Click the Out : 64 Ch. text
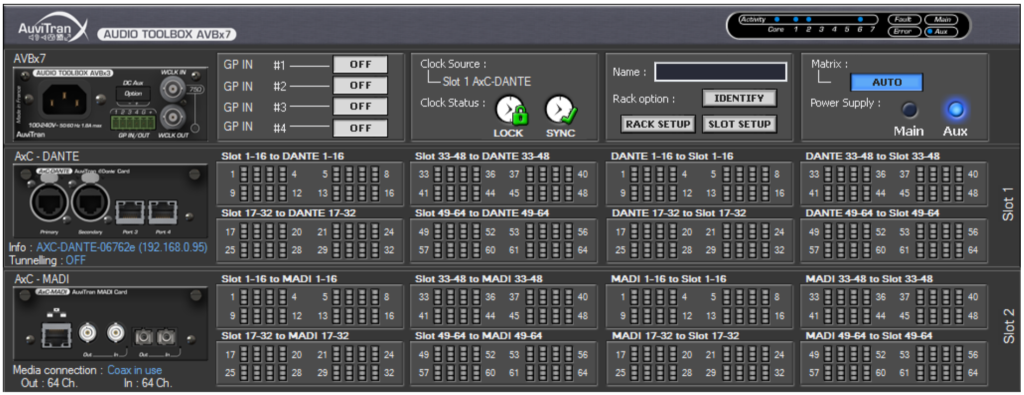The image size is (1024, 395). coord(49,383)
